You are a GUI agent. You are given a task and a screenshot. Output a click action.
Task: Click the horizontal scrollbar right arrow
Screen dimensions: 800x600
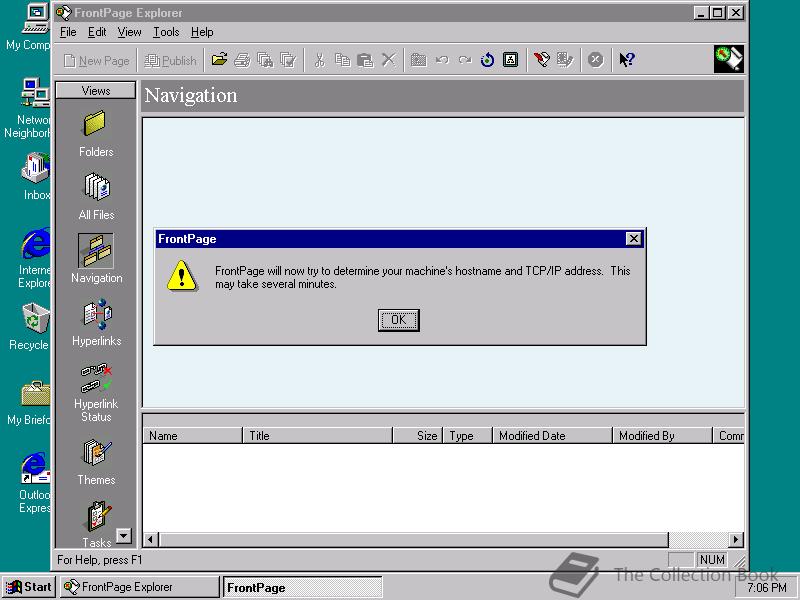click(736, 539)
